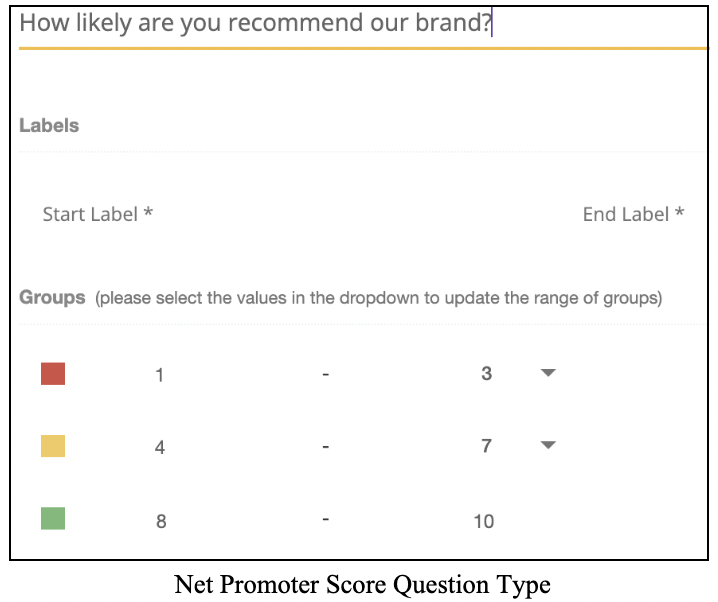The width and height of the screenshot is (718, 602).
Task: Click the Start Label input field
Action: 98,214
